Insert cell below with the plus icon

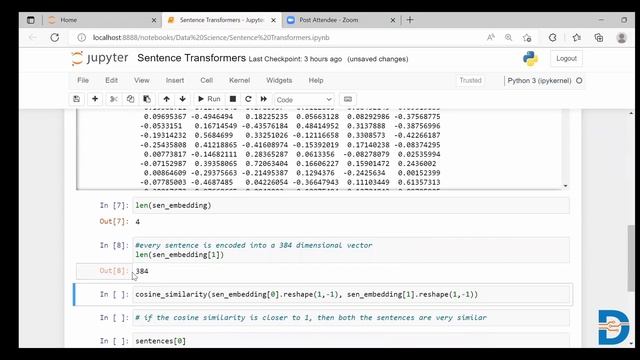(x=95, y=99)
